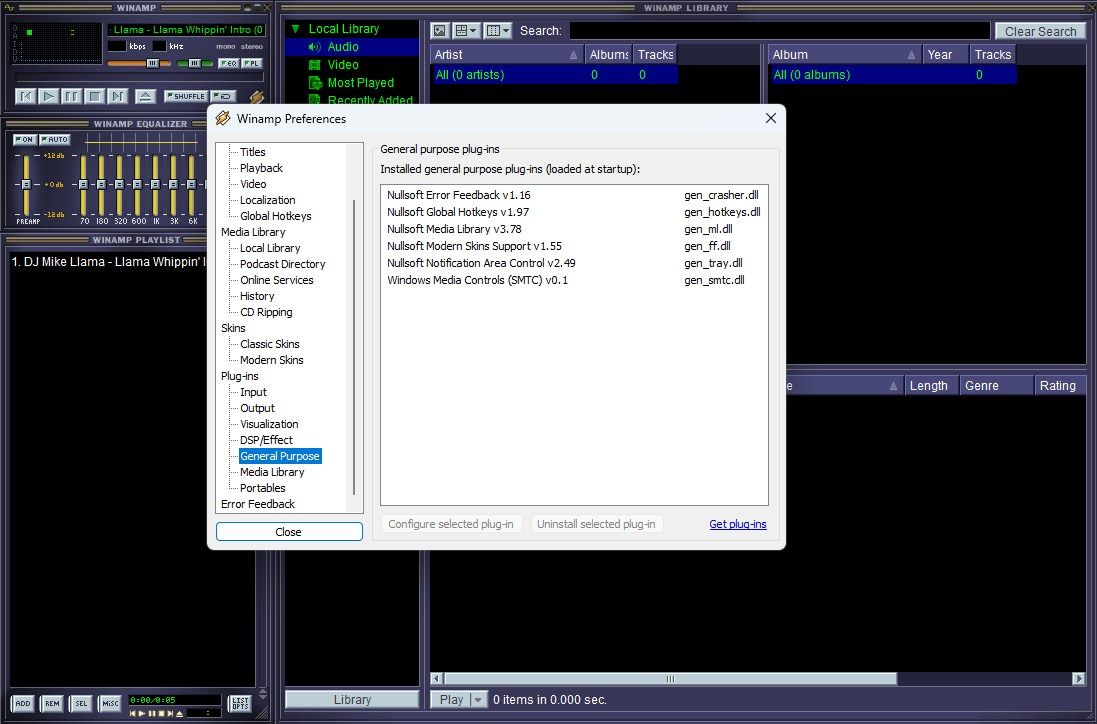
Task: Select the All (0 albums) row
Action: (x=892, y=75)
